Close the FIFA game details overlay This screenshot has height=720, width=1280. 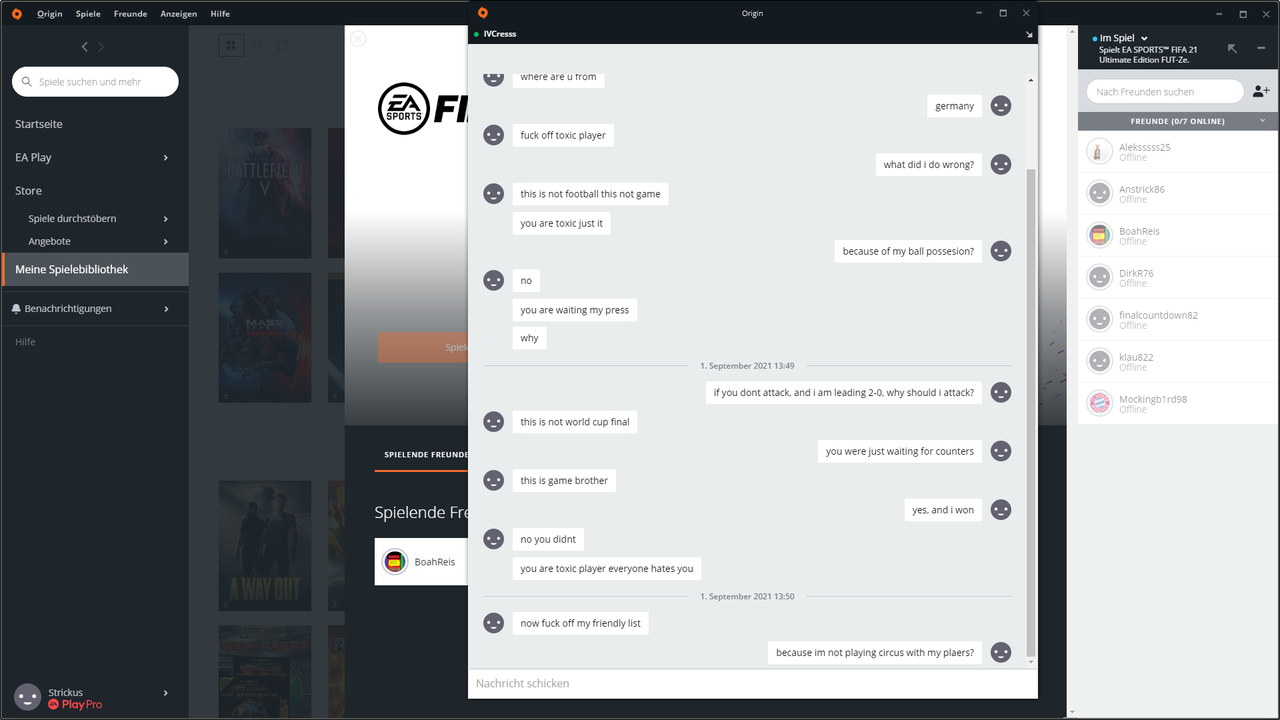pyautogui.click(x=358, y=39)
